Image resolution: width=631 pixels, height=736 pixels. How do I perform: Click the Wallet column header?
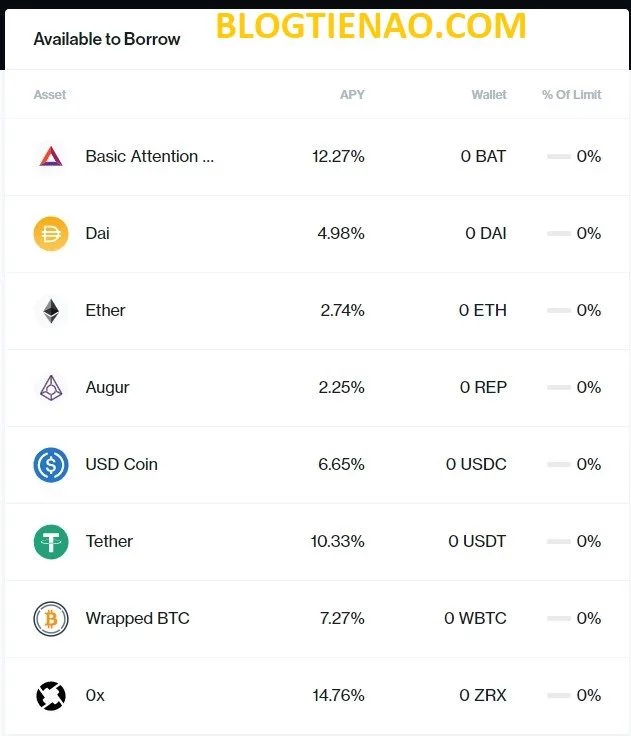[x=489, y=95]
